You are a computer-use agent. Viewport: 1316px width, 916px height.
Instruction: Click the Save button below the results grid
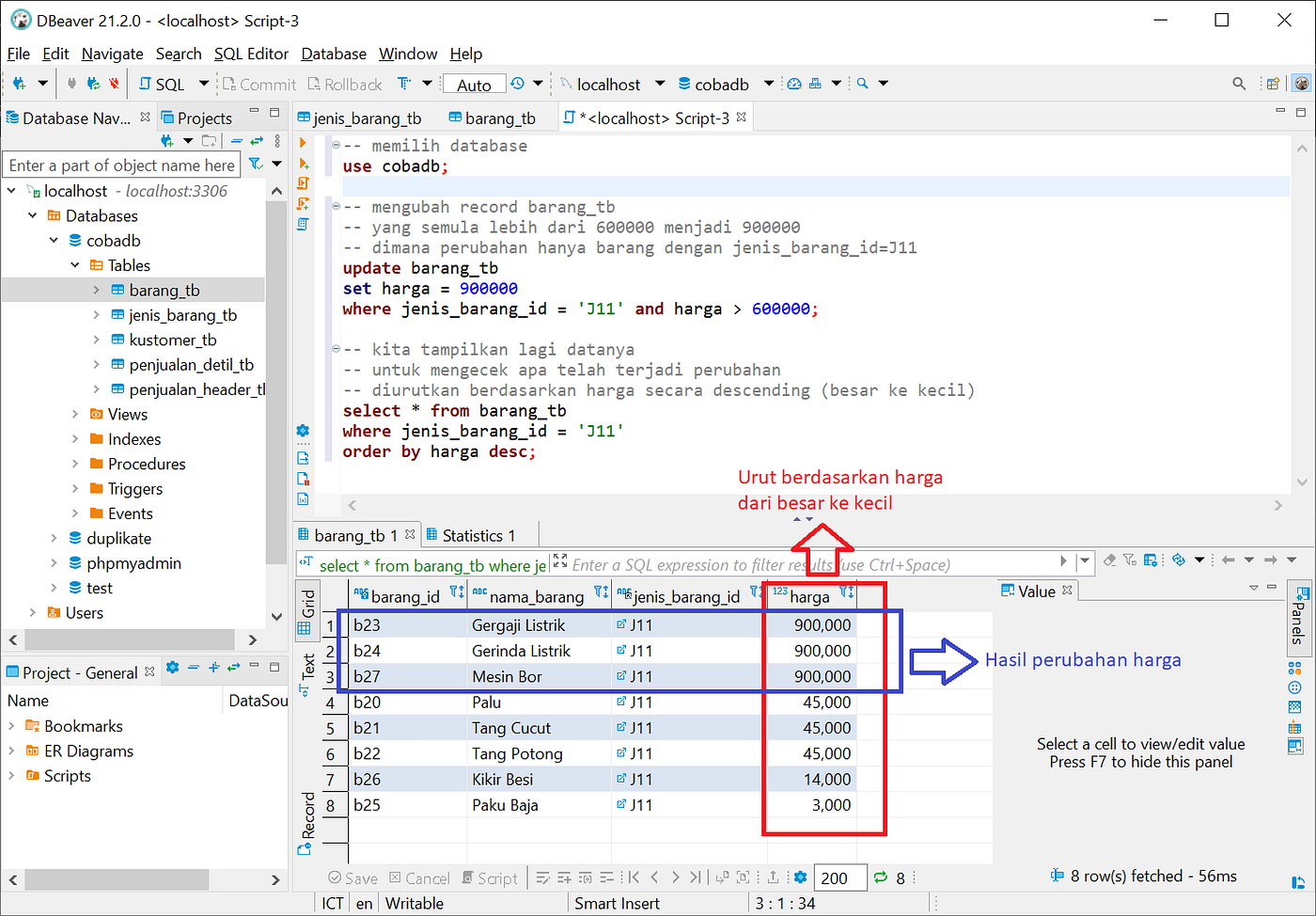pos(352,877)
